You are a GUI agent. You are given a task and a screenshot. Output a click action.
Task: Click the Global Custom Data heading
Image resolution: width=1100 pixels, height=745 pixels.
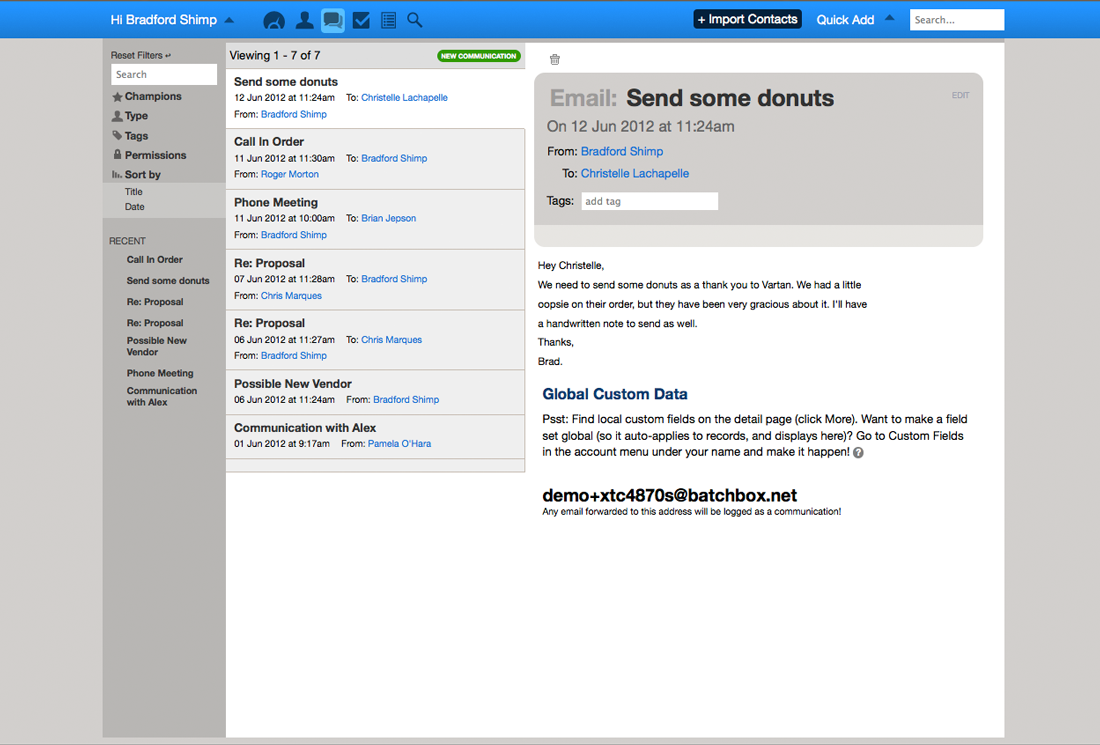(x=615, y=394)
